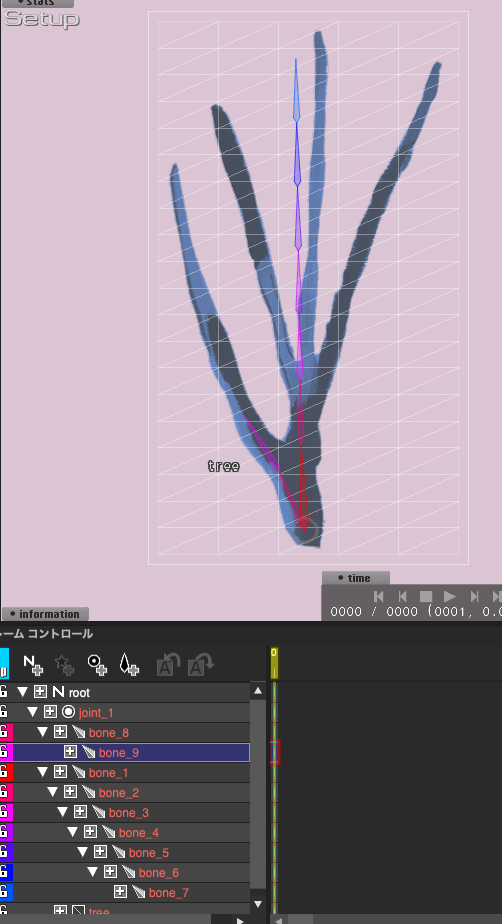Step back one frame

(x=402, y=596)
